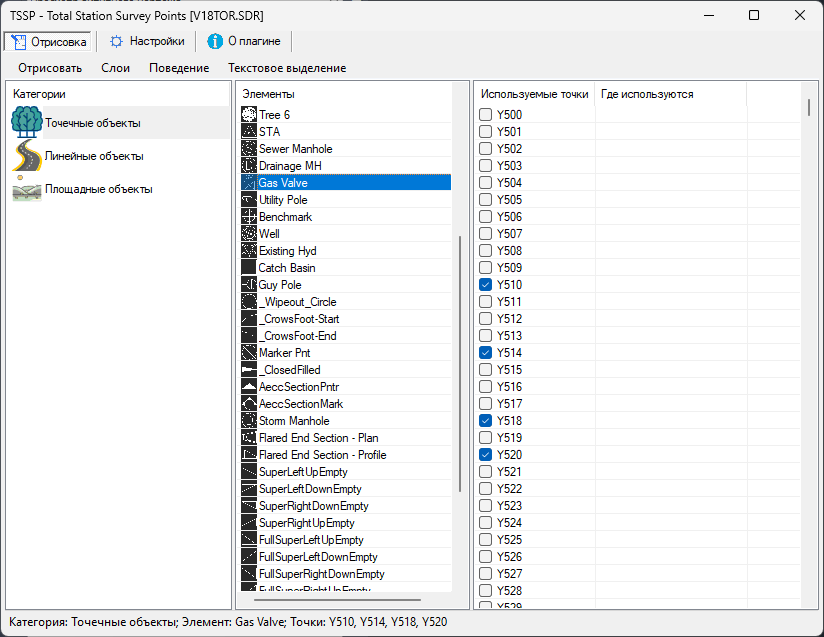
Task: Select the Storm Manhole symbol icon
Action: coord(249,421)
